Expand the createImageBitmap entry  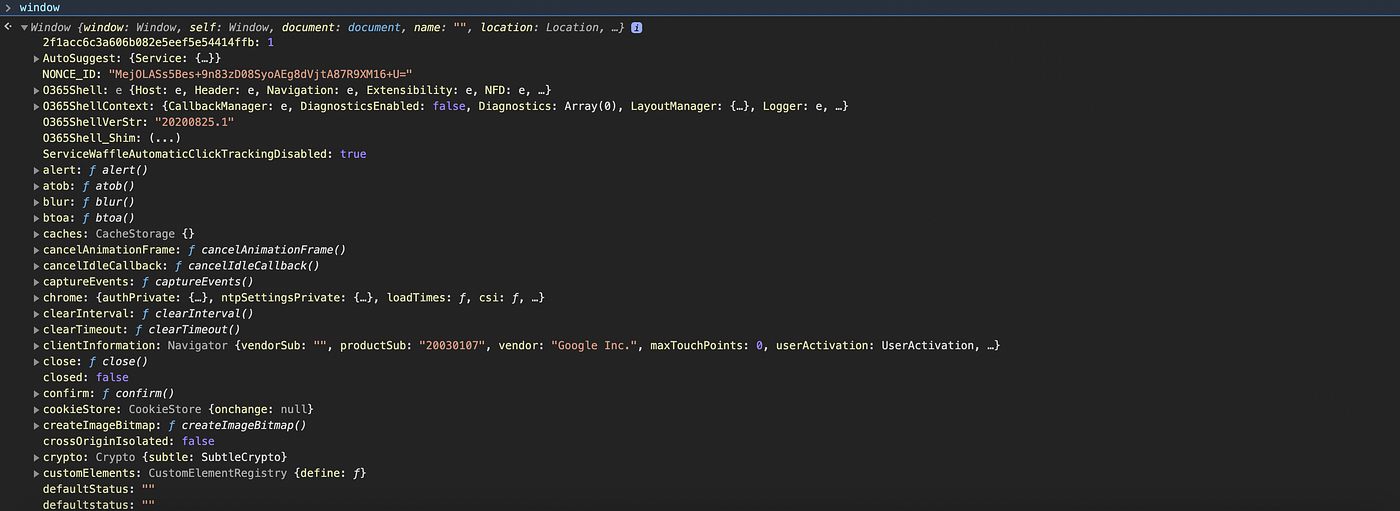point(36,426)
